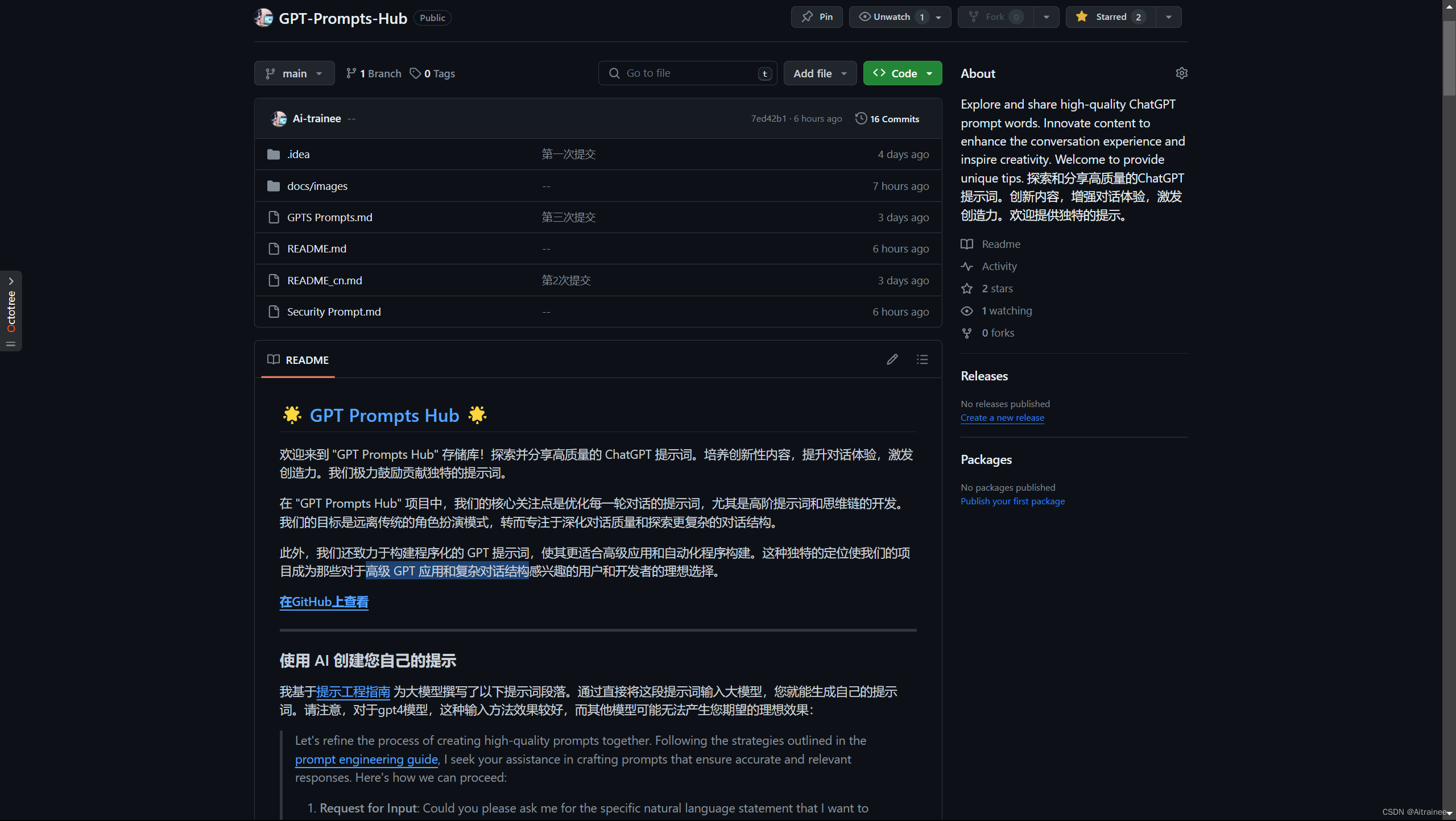Open README.md file
The height and width of the screenshot is (821, 1456).
[x=317, y=248]
